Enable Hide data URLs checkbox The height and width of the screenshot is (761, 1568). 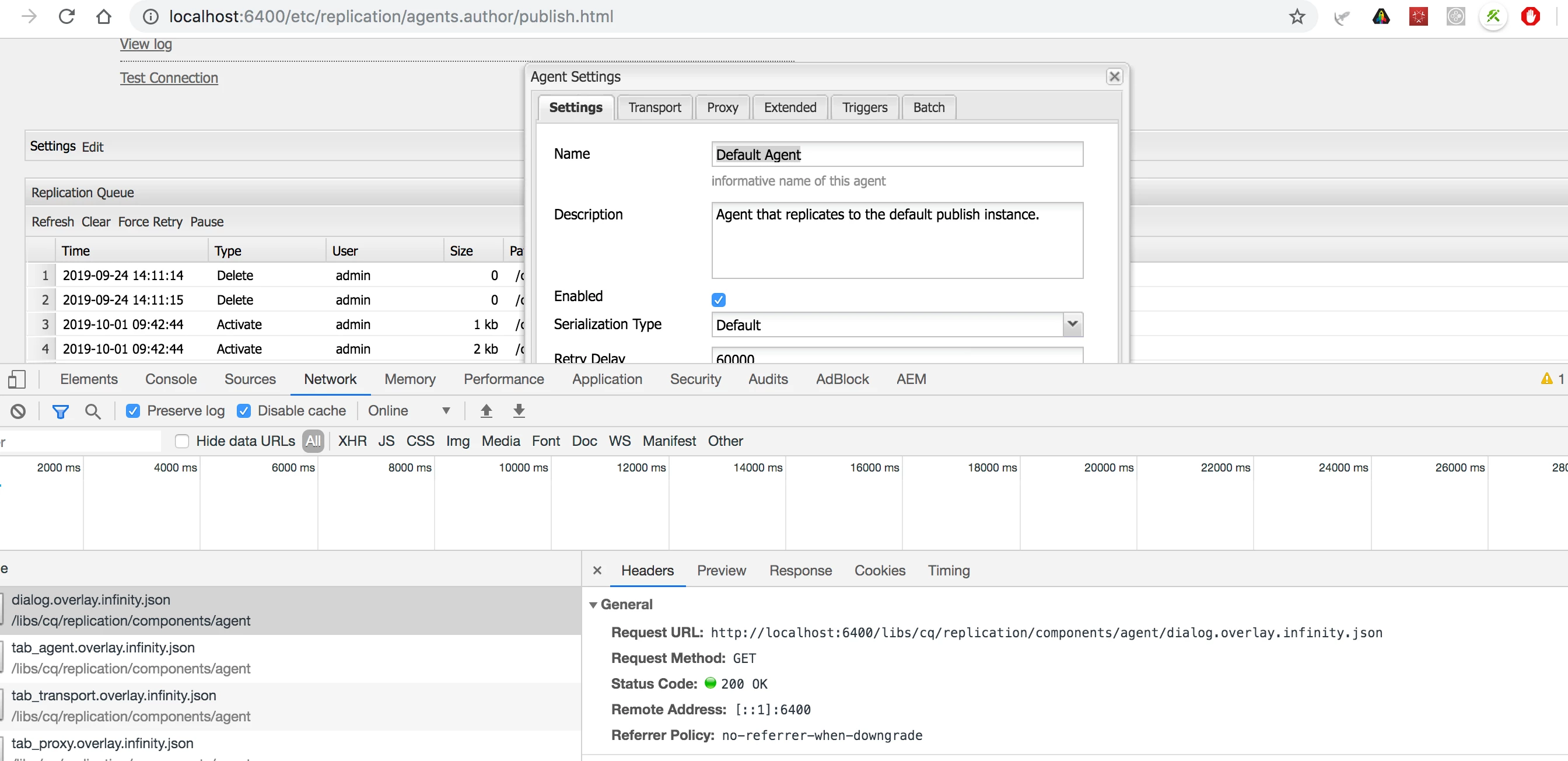click(181, 441)
